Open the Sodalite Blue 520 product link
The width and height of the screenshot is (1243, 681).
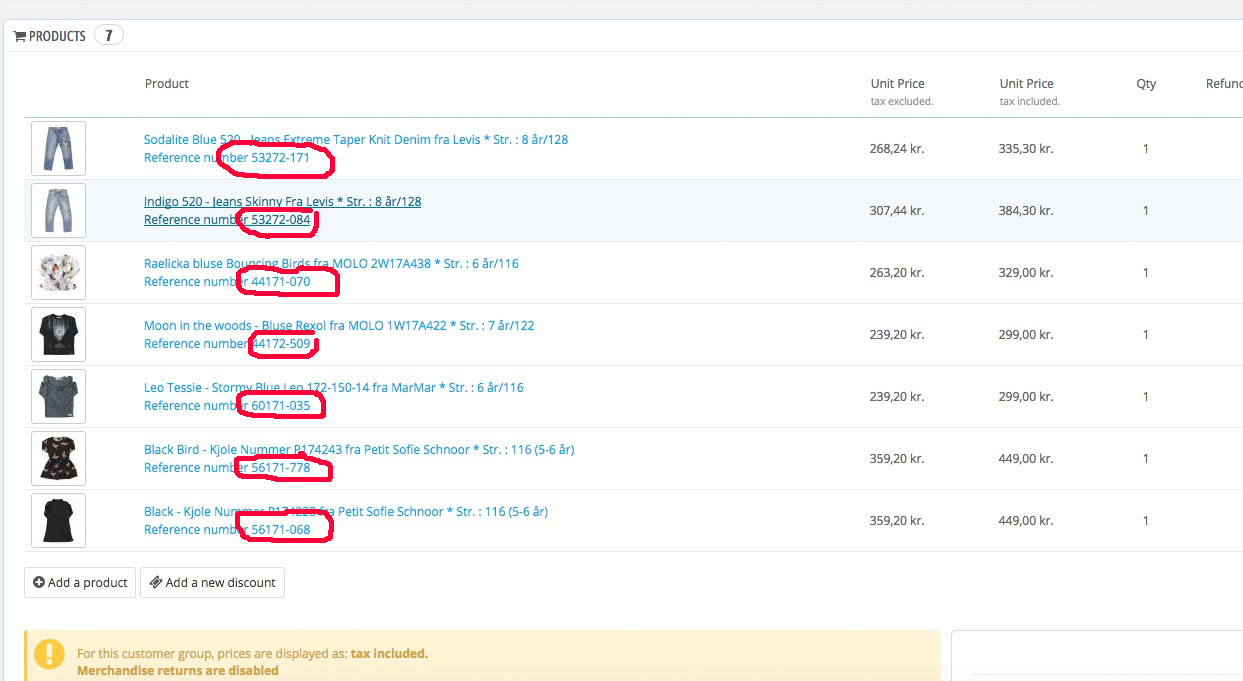[356, 140]
